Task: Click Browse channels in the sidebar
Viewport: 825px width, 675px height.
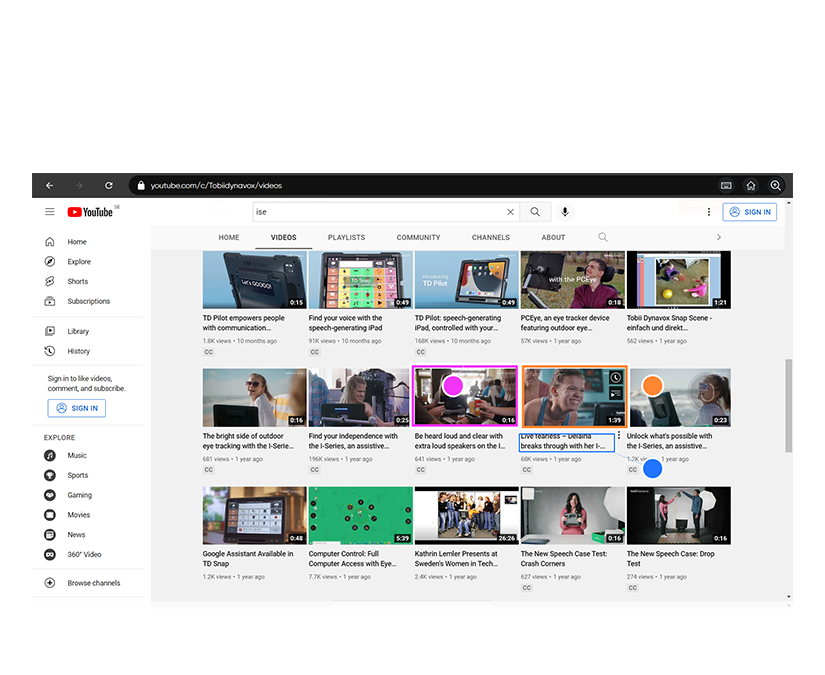Action: point(93,582)
